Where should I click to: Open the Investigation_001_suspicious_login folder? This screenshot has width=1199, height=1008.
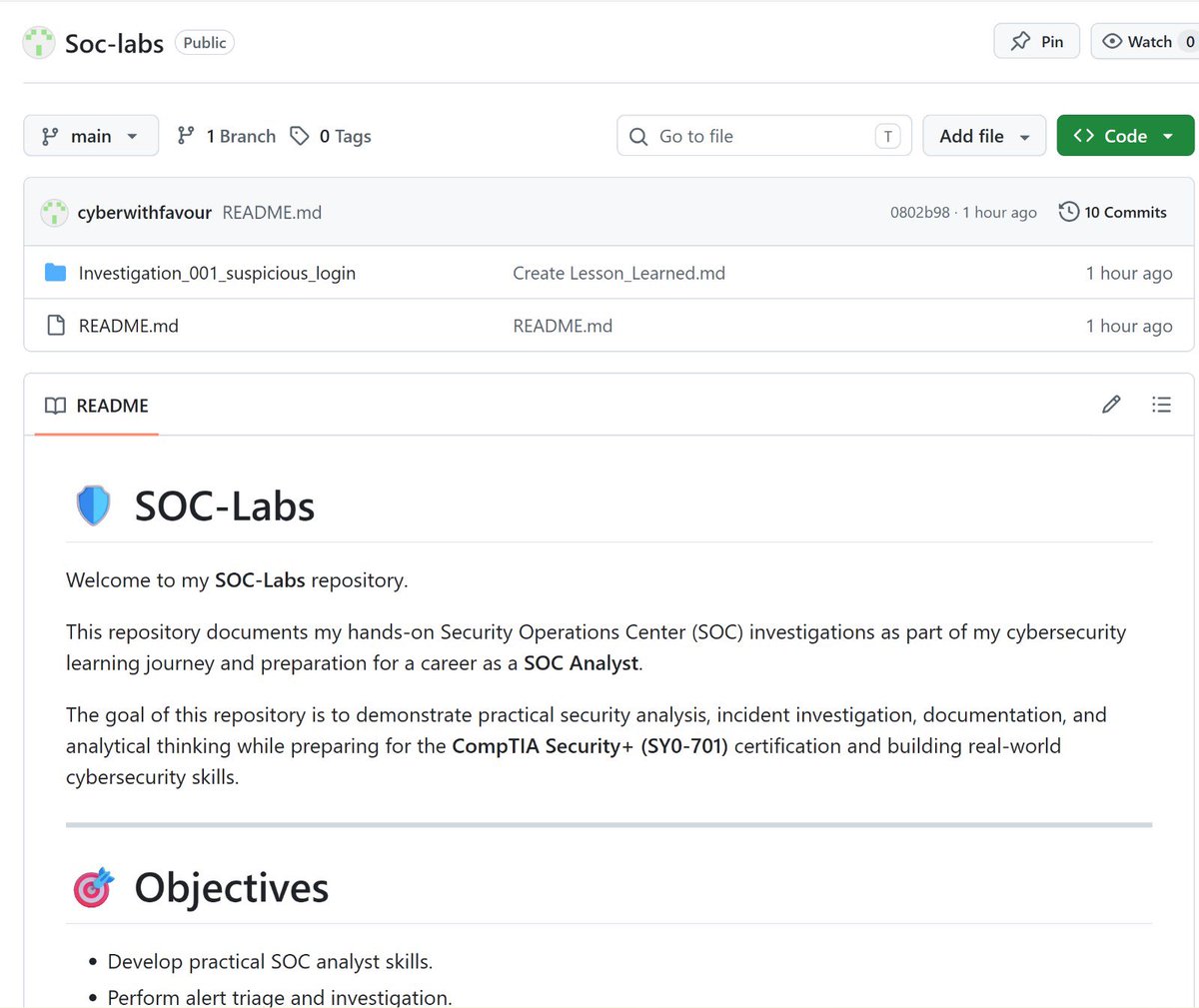point(217,273)
